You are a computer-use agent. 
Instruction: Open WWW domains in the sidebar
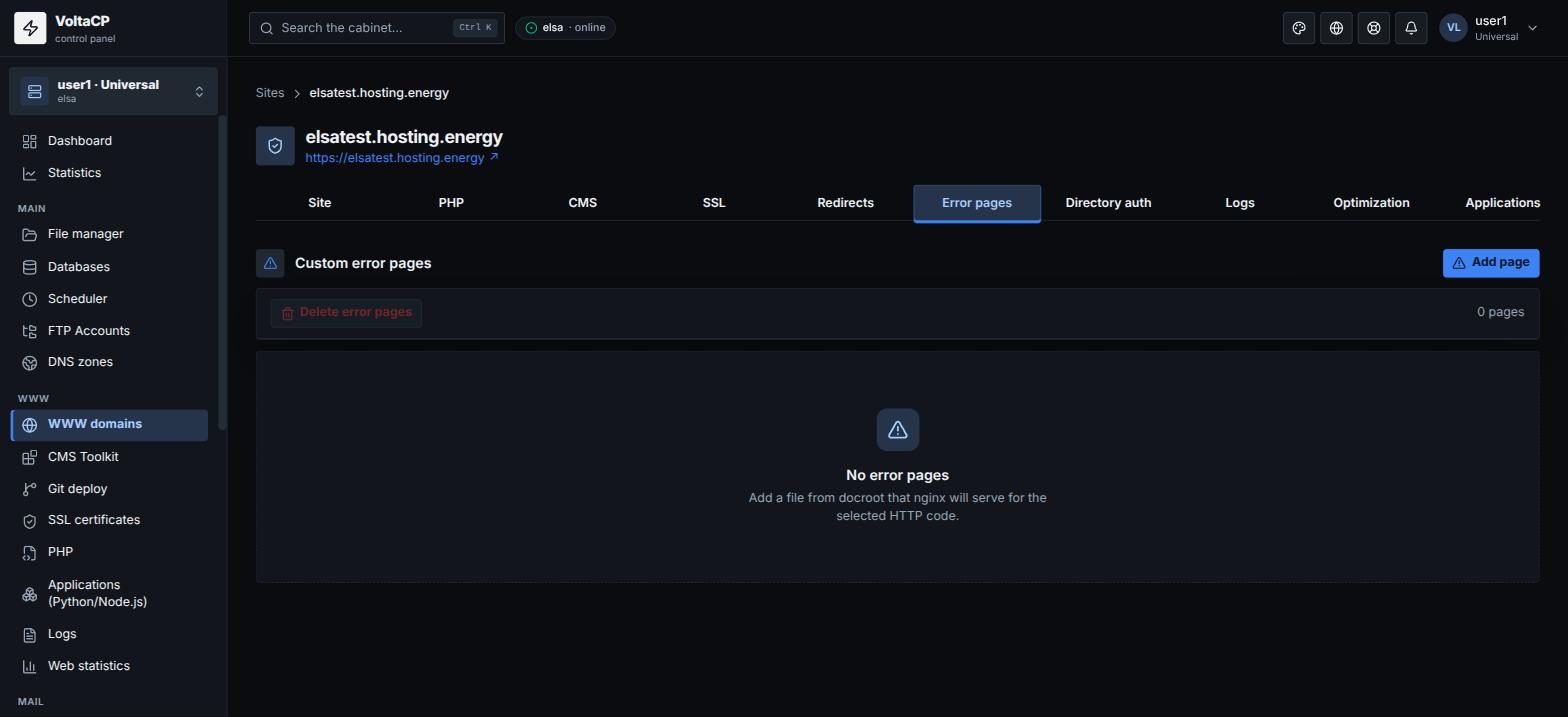(110, 425)
